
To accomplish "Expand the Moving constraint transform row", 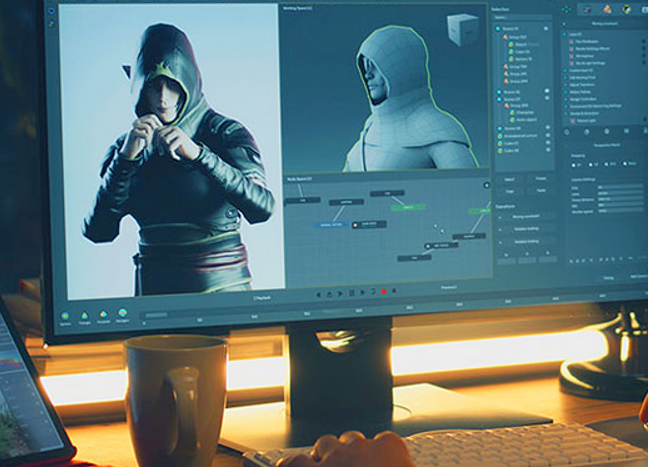I will 501,215.
